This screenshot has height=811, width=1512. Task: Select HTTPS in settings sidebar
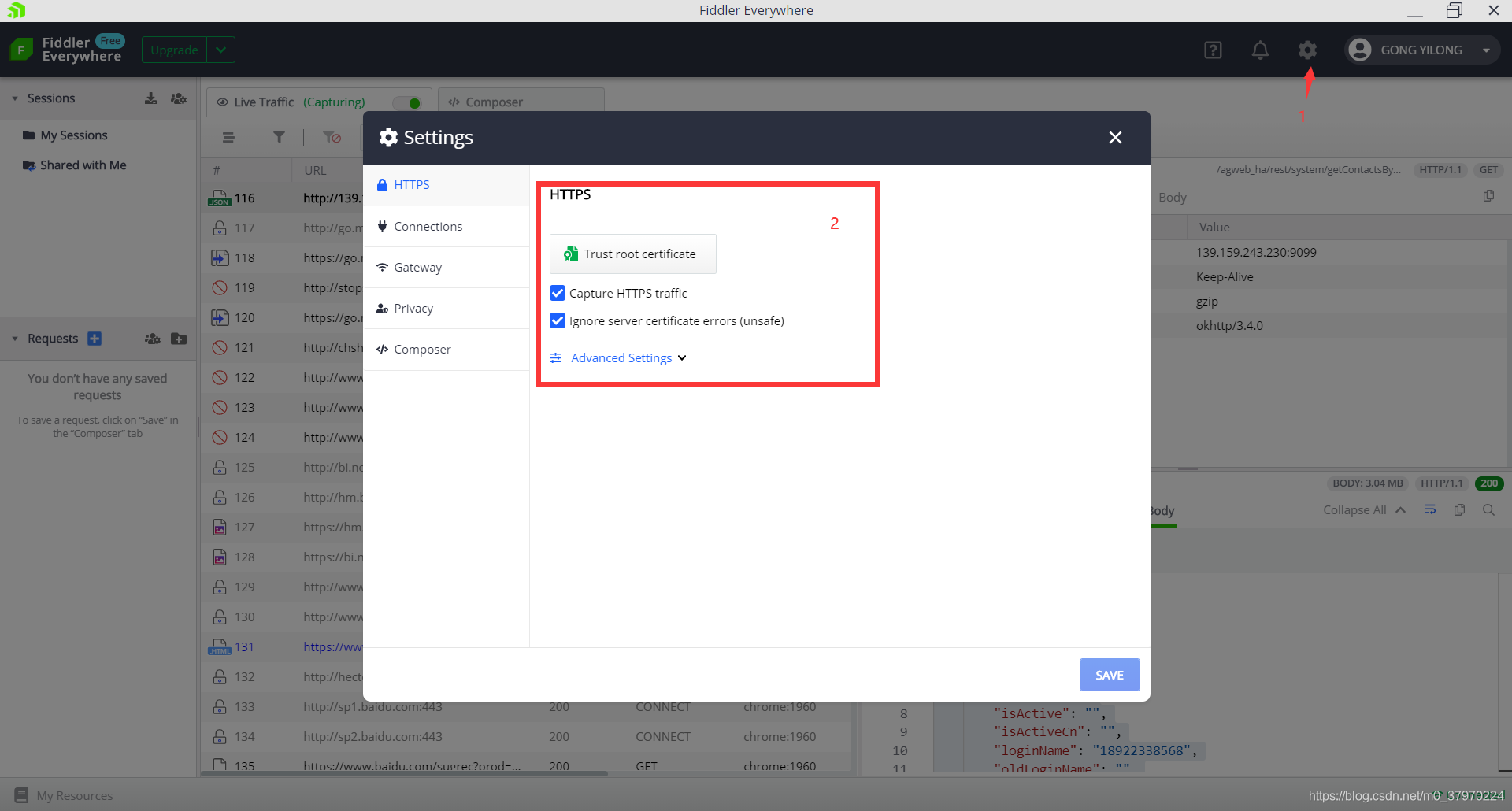click(446, 184)
